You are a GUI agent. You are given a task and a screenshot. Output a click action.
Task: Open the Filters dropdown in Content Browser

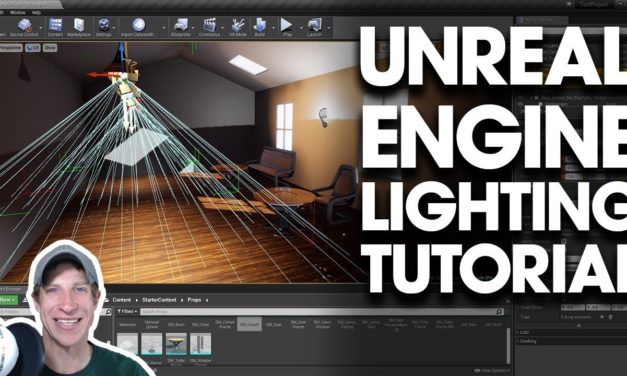click(x=127, y=311)
